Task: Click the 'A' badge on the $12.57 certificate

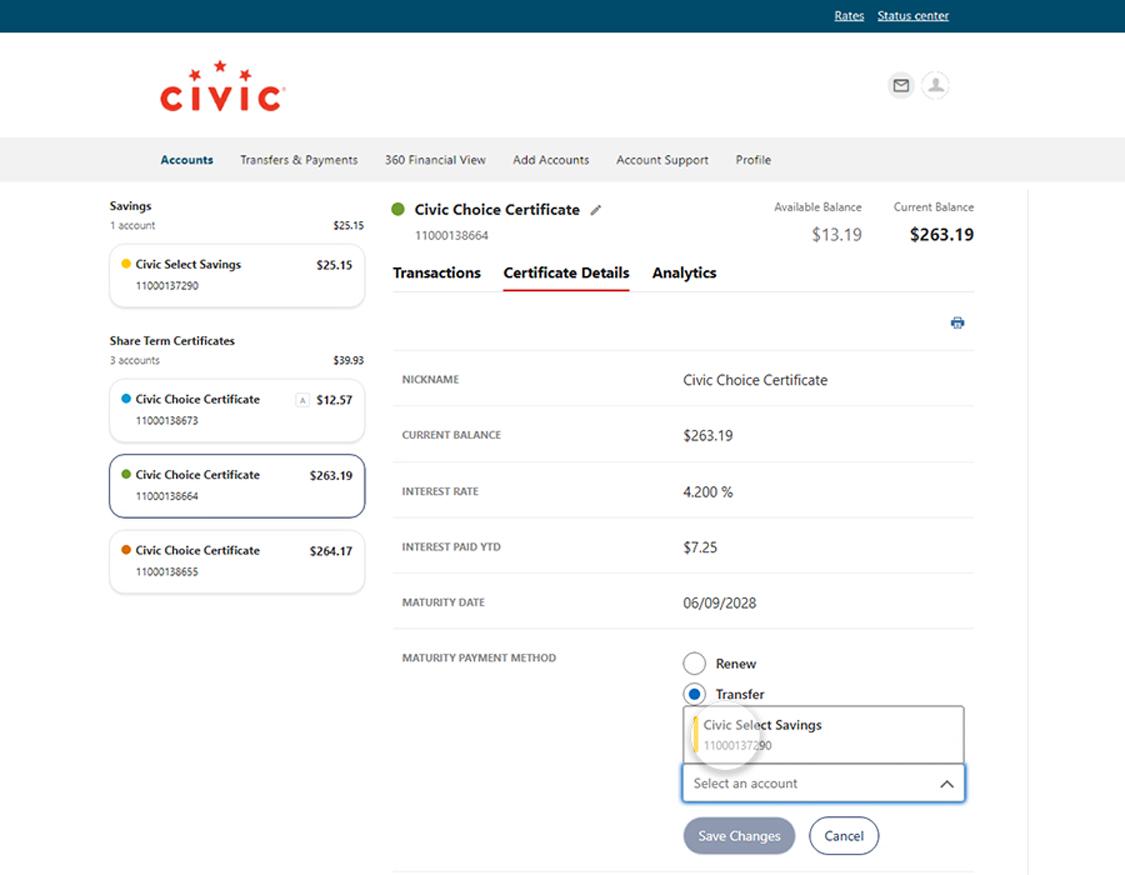Action: pos(302,399)
